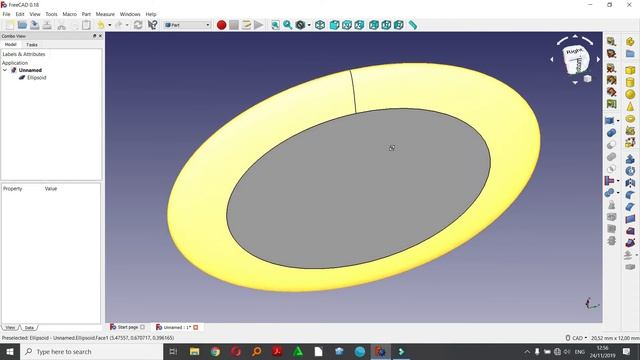Open the draw style dropdown arrow
Screen dimensions: 640x360
click(309, 25)
